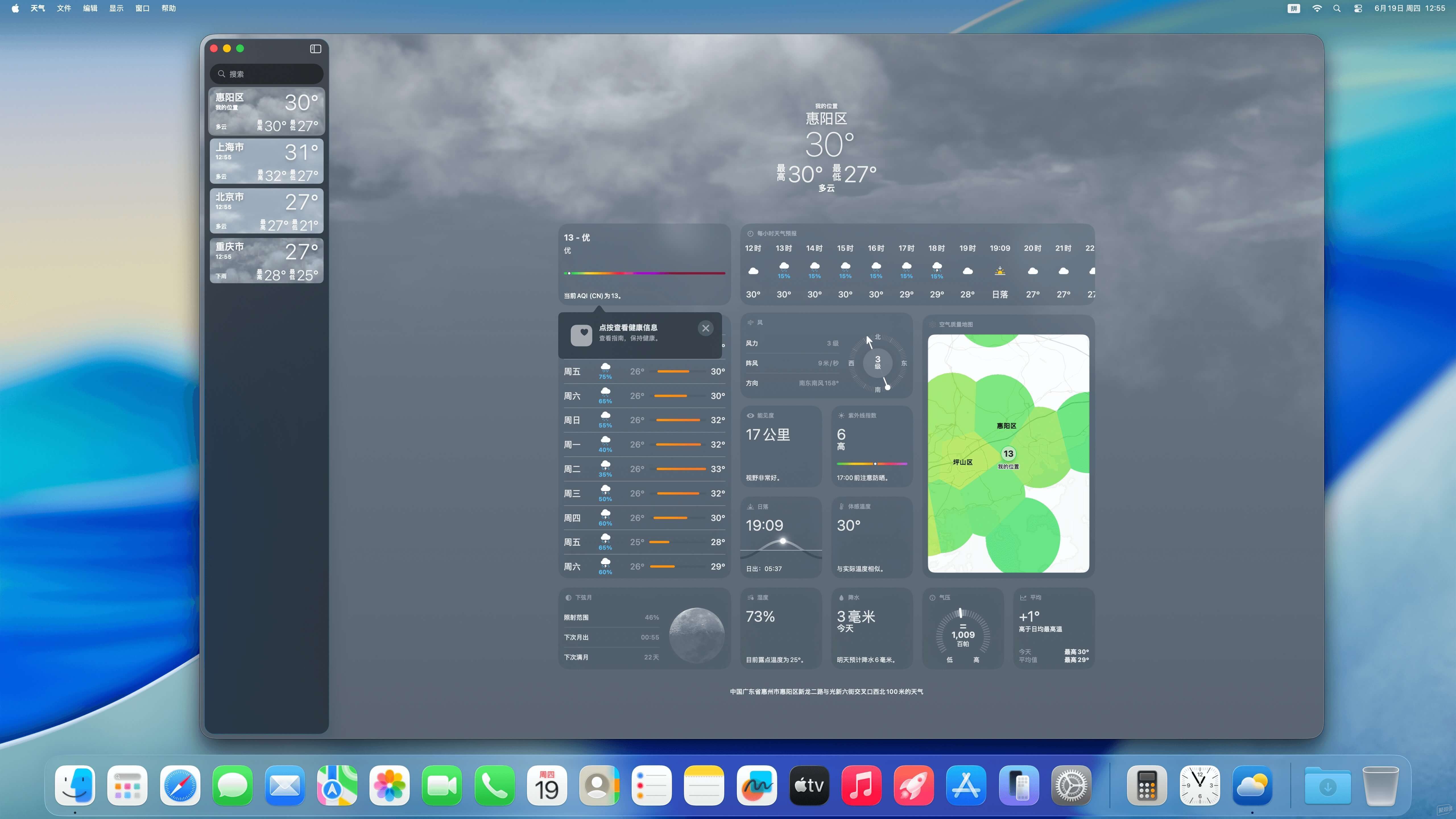Screen dimensions: 1456x819
Task: Open the 天气 app menu
Action: (38, 8)
